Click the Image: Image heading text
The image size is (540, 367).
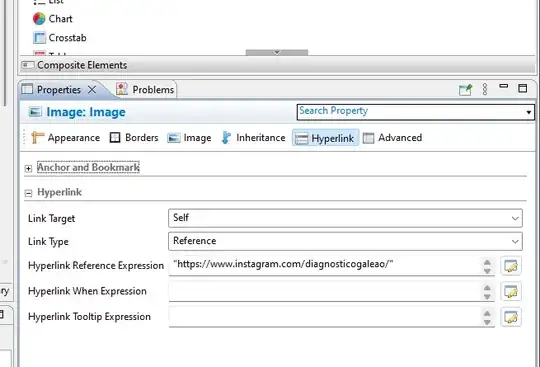click(x=86, y=112)
